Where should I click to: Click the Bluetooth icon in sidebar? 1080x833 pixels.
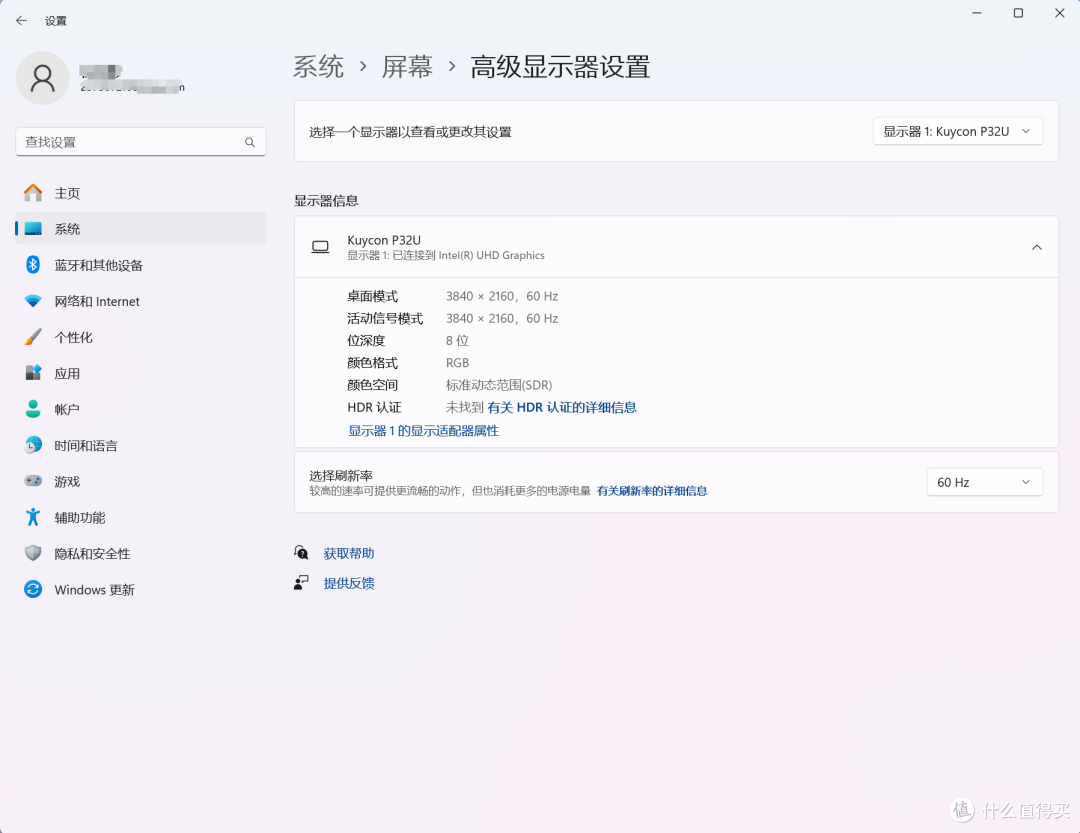[x=33, y=265]
